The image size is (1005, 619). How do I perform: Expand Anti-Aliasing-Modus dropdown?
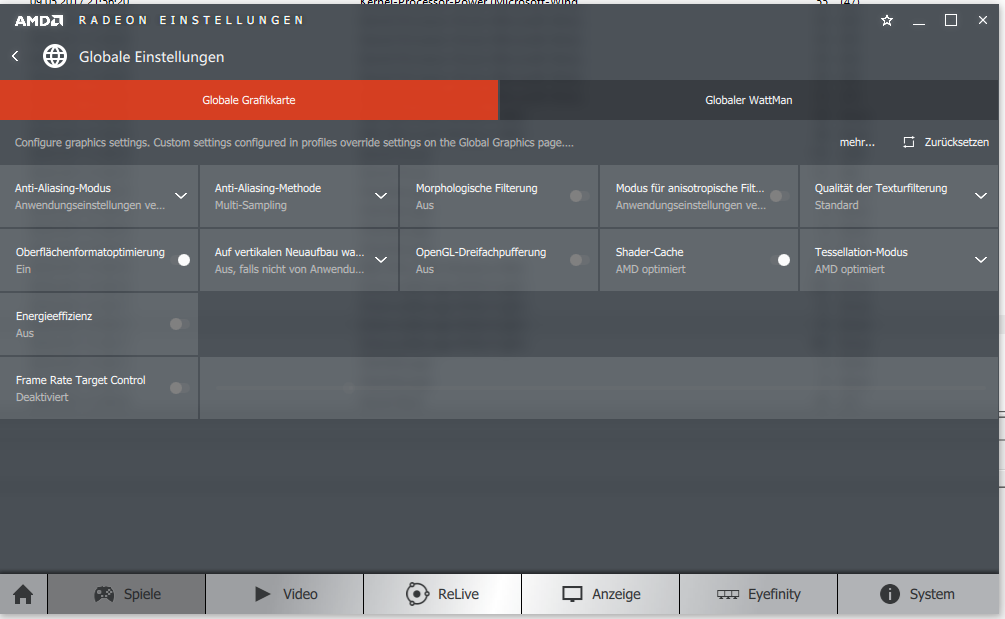[x=181, y=196]
